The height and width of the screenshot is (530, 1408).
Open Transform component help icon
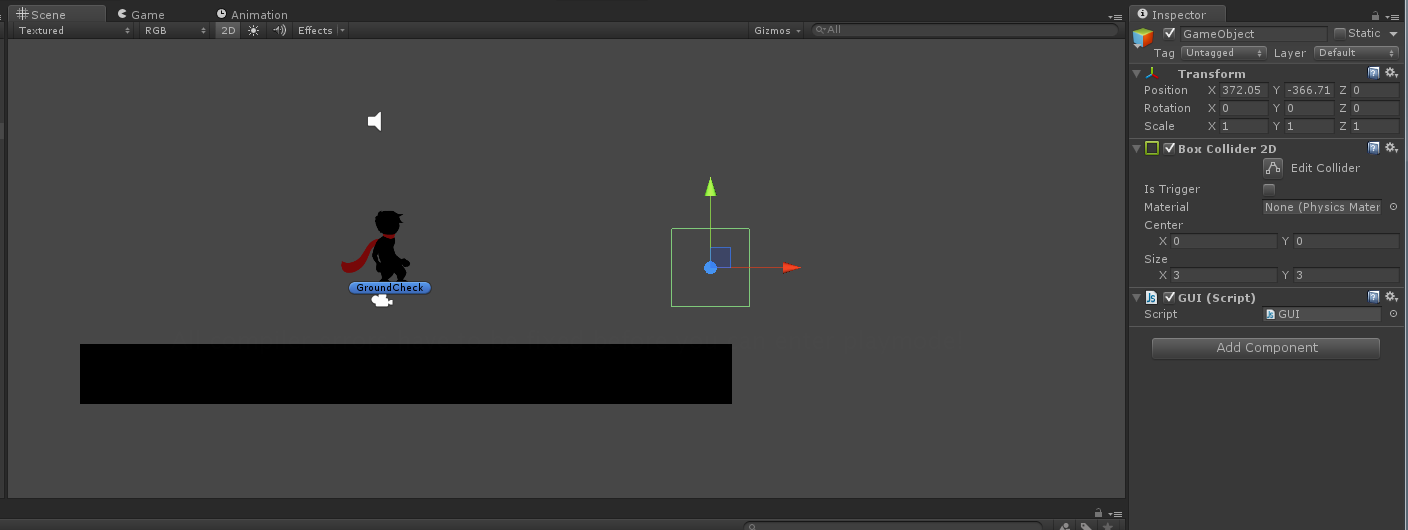[1374, 73]
